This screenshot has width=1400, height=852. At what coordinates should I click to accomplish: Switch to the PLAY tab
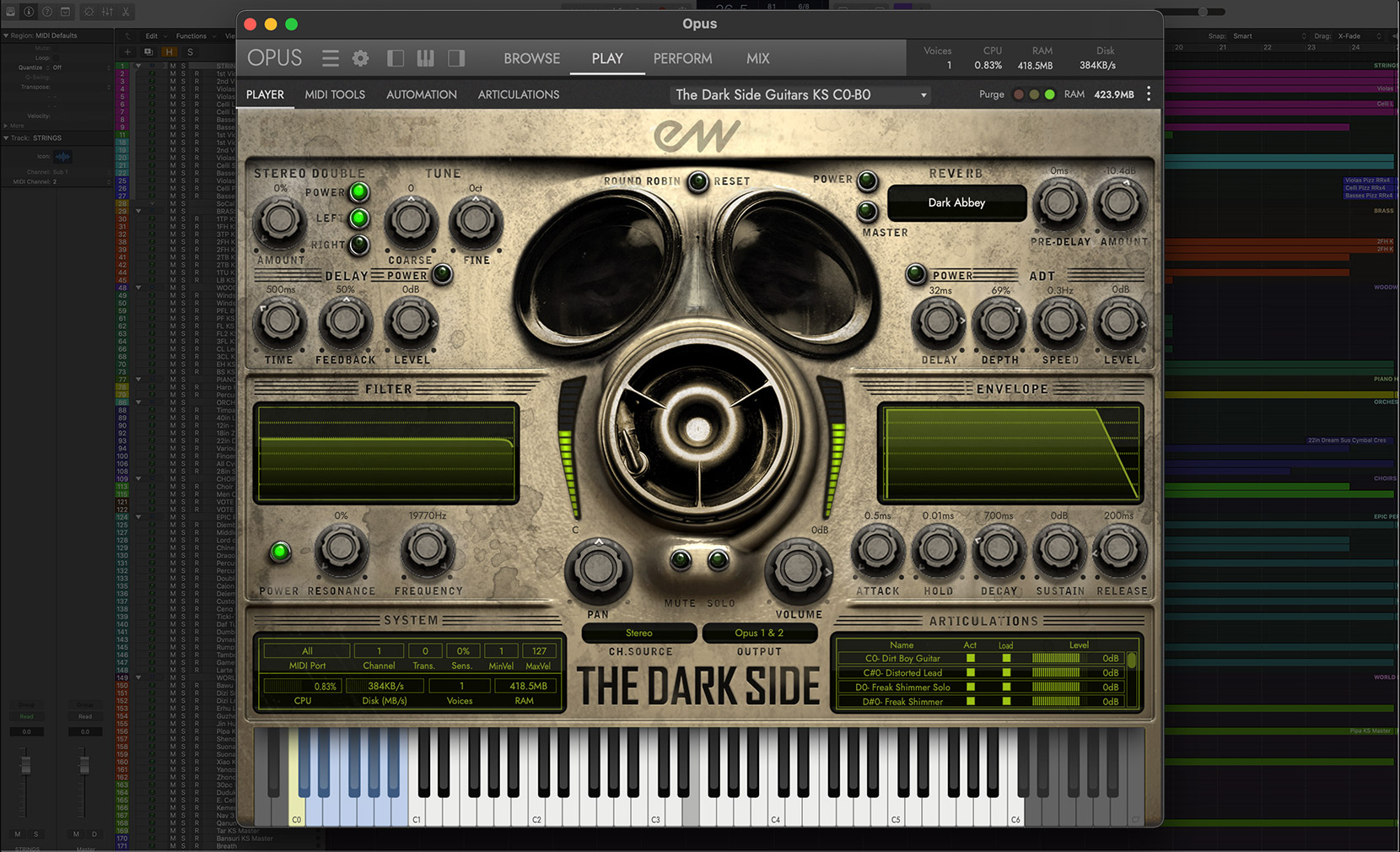click(607, 58)
